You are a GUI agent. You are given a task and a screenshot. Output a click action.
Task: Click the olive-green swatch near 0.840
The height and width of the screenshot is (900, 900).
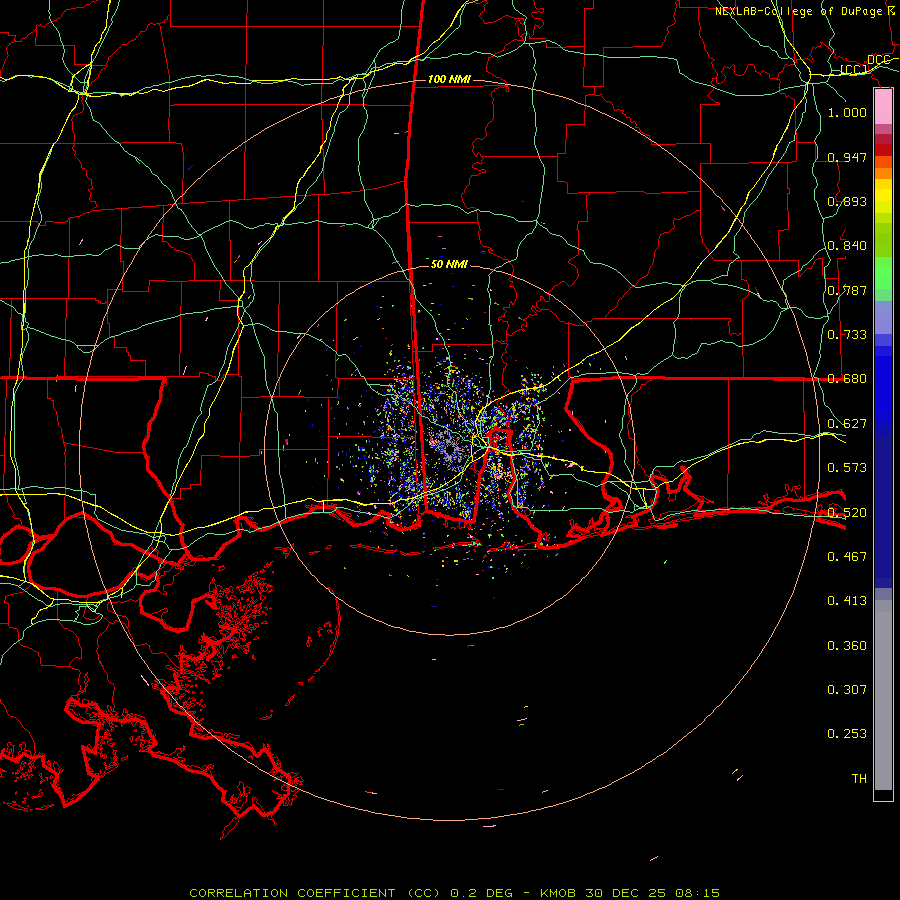click(883, 239)
